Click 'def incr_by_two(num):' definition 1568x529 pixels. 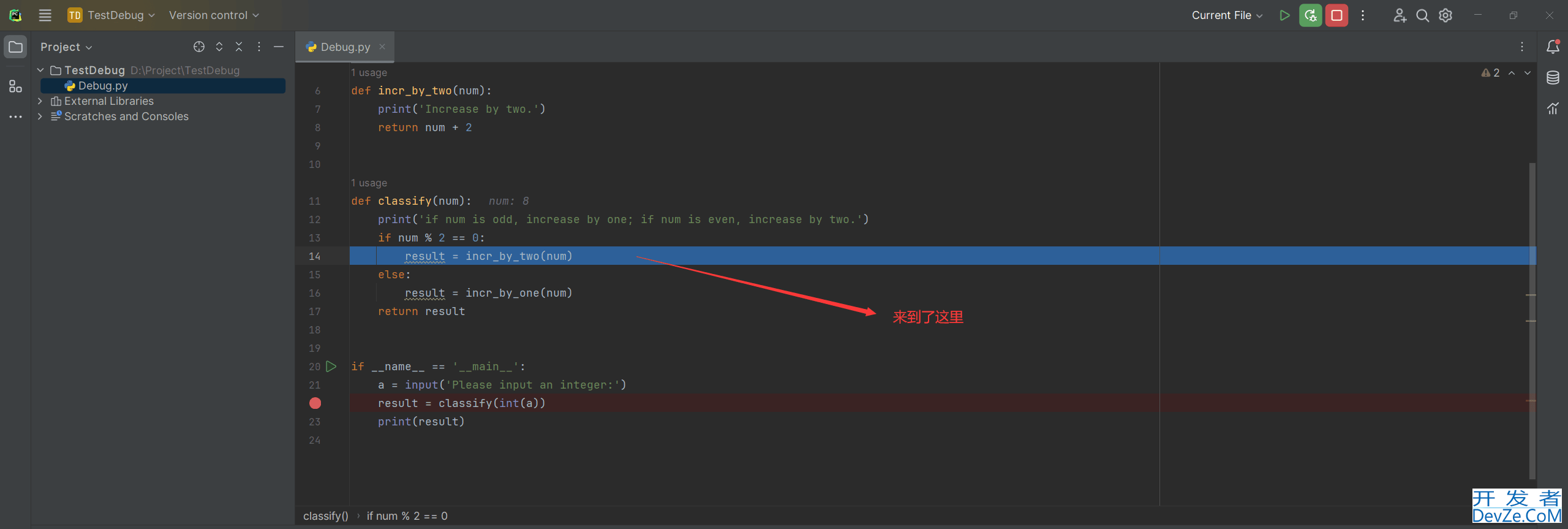tap(421, 91)
